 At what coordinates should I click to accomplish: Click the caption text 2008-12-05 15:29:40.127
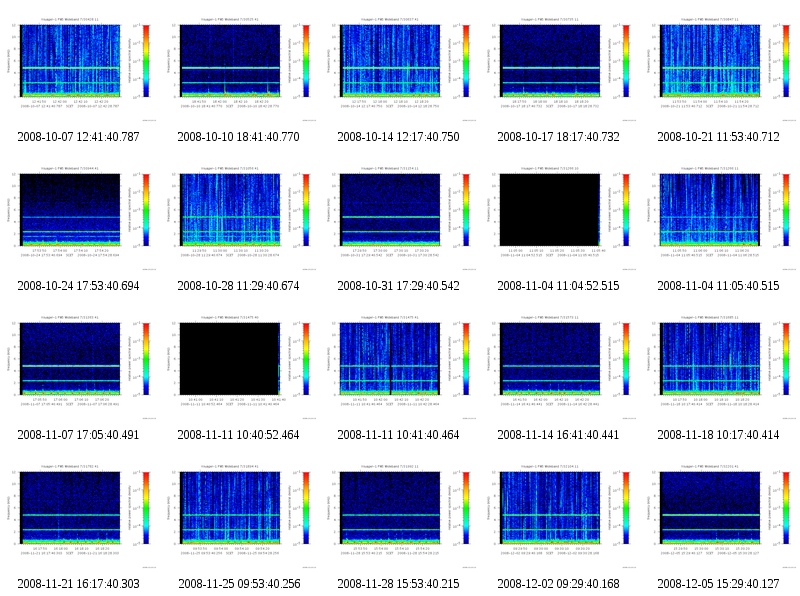(x=718, y=584)
